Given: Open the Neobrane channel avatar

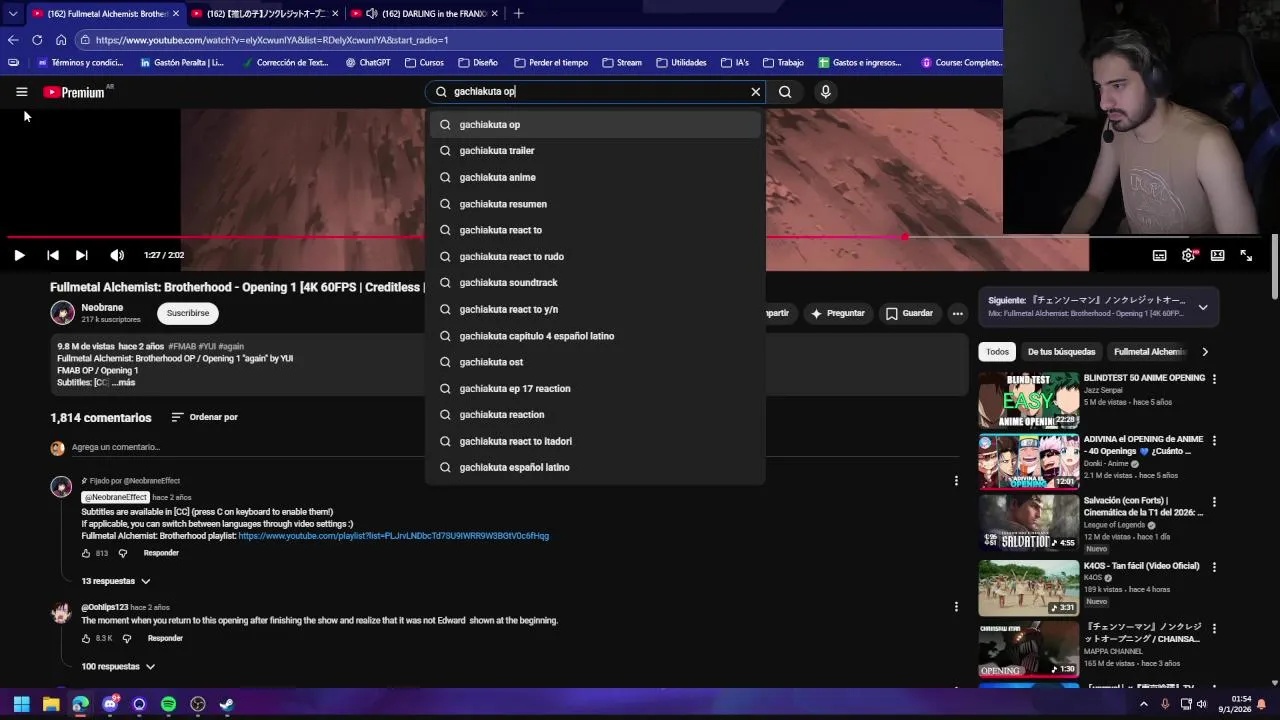Looking at the screenshot, I should pos(62,313).
